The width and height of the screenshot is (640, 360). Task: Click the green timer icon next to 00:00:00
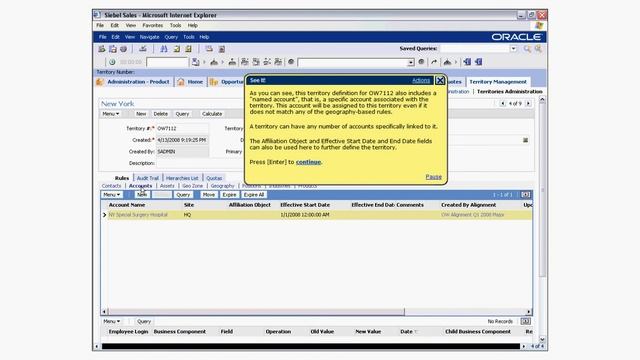tap(112, 62)
